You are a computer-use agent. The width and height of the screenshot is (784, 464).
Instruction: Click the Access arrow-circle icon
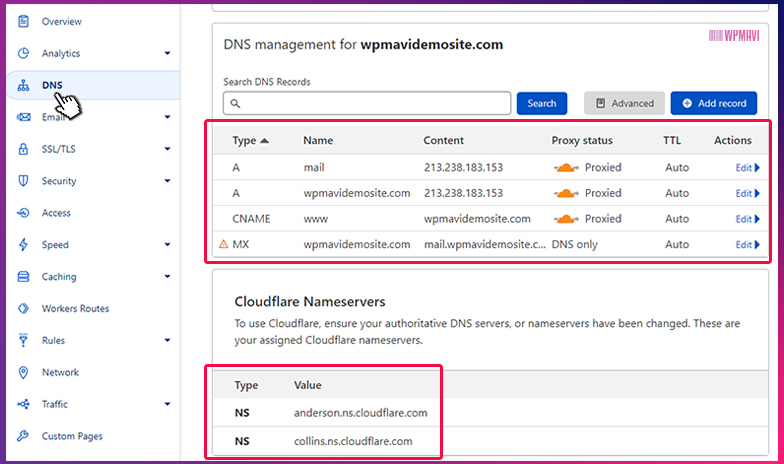click(23, 212)
